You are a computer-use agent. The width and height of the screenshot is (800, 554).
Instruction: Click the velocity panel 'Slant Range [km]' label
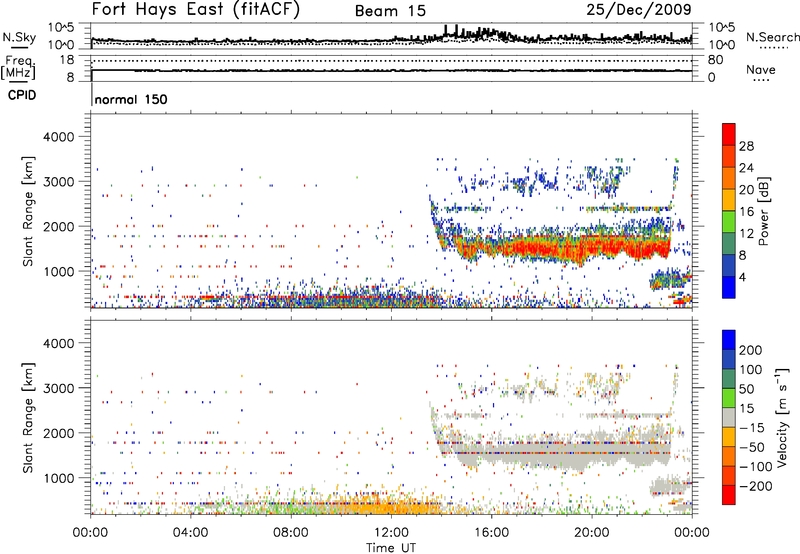(28, 417)
